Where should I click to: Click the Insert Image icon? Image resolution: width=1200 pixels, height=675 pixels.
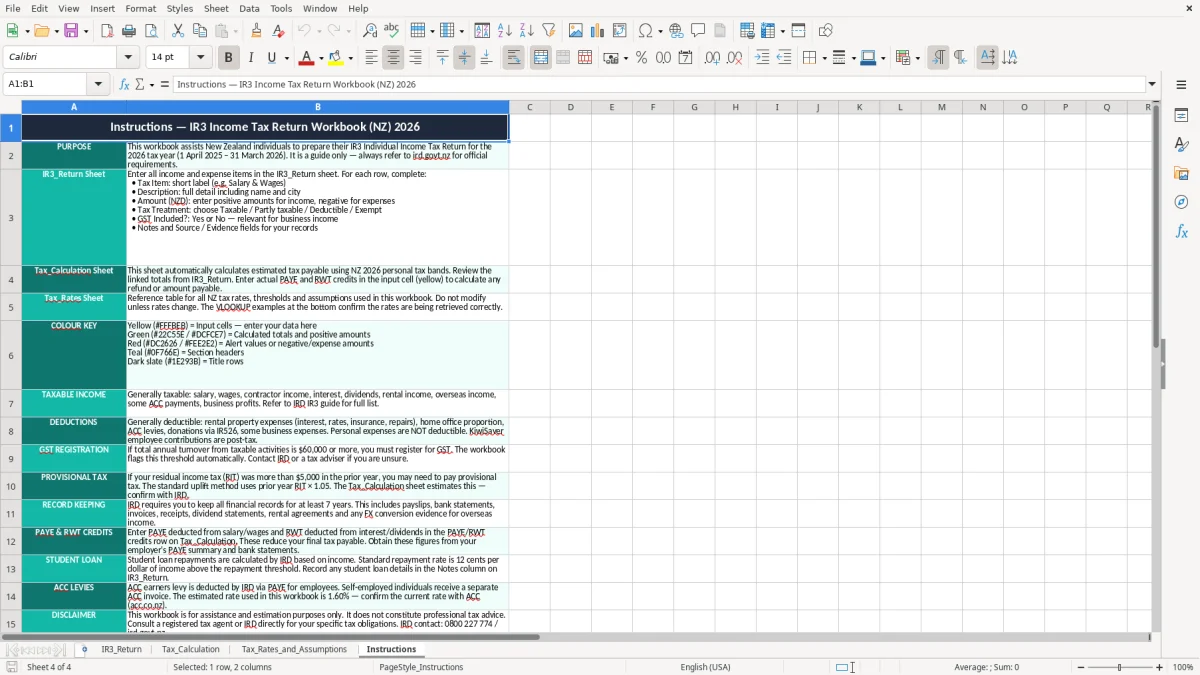(575, 31)
